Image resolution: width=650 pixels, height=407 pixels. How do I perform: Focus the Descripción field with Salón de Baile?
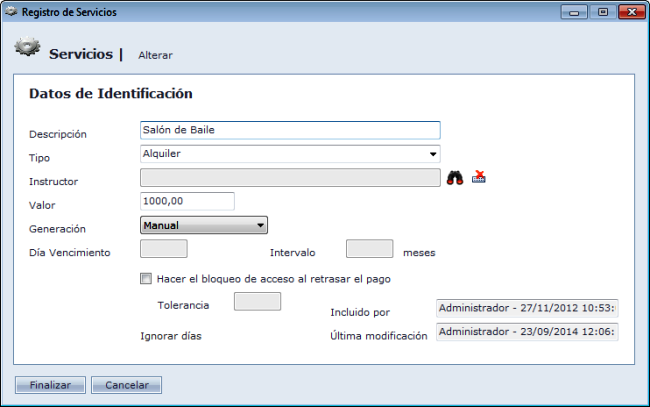[290, 130]
